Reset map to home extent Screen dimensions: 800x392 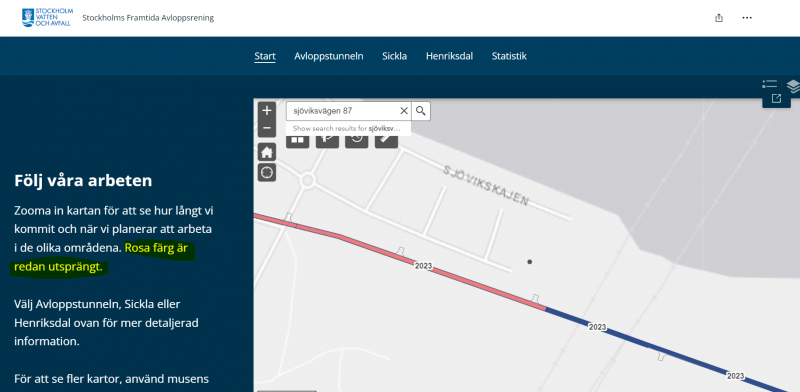tap(267, 152)
